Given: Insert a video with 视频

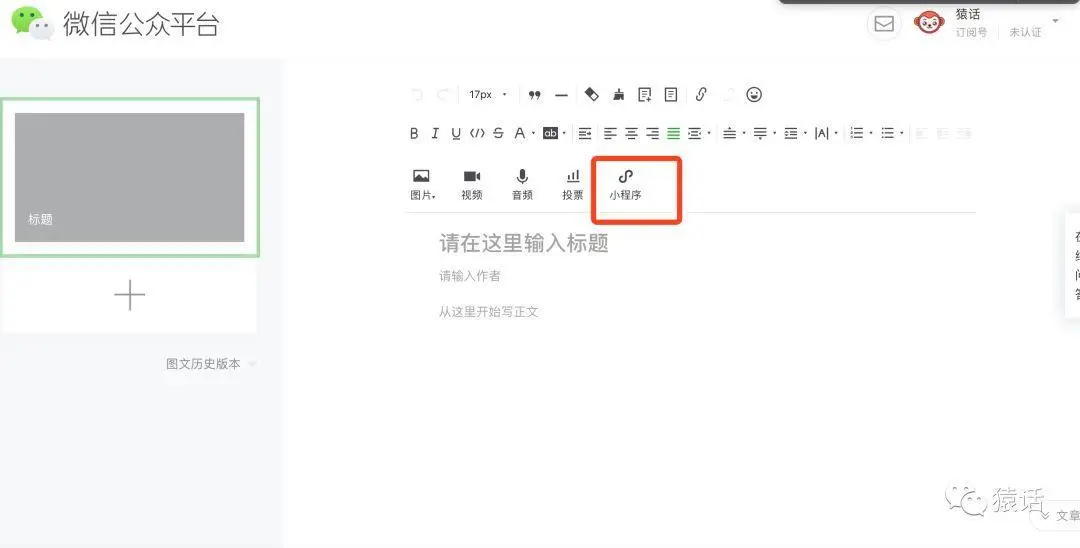Looking at the screenshot, I should click(472, 185).
